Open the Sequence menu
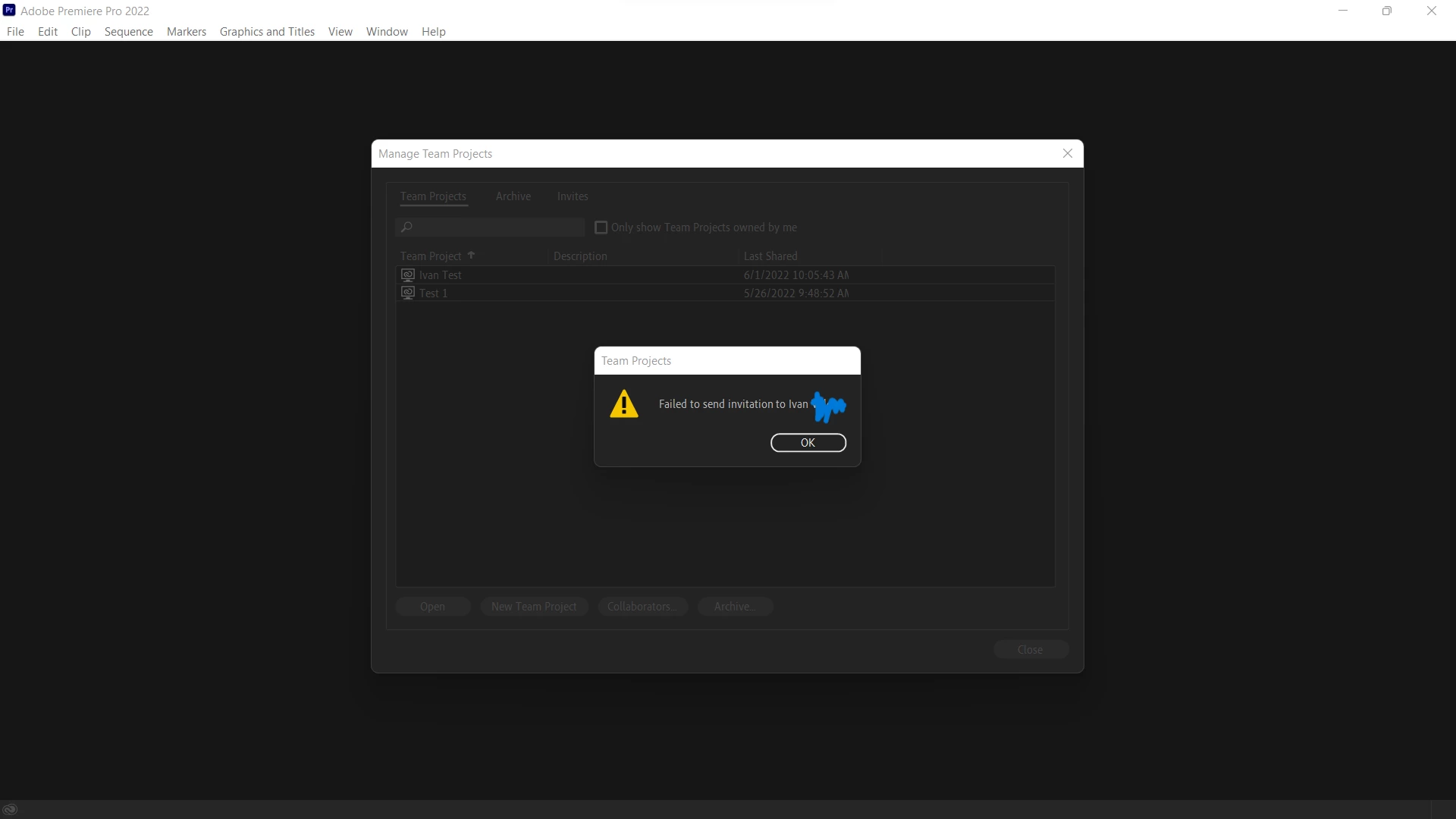The image size is (1456, 819). [x=128, y=32]
